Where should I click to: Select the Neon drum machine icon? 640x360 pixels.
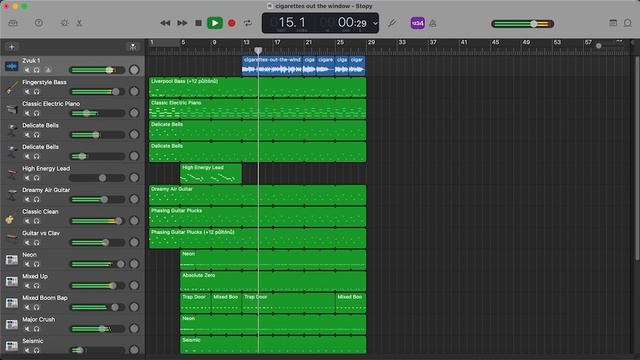pos(11,260)
